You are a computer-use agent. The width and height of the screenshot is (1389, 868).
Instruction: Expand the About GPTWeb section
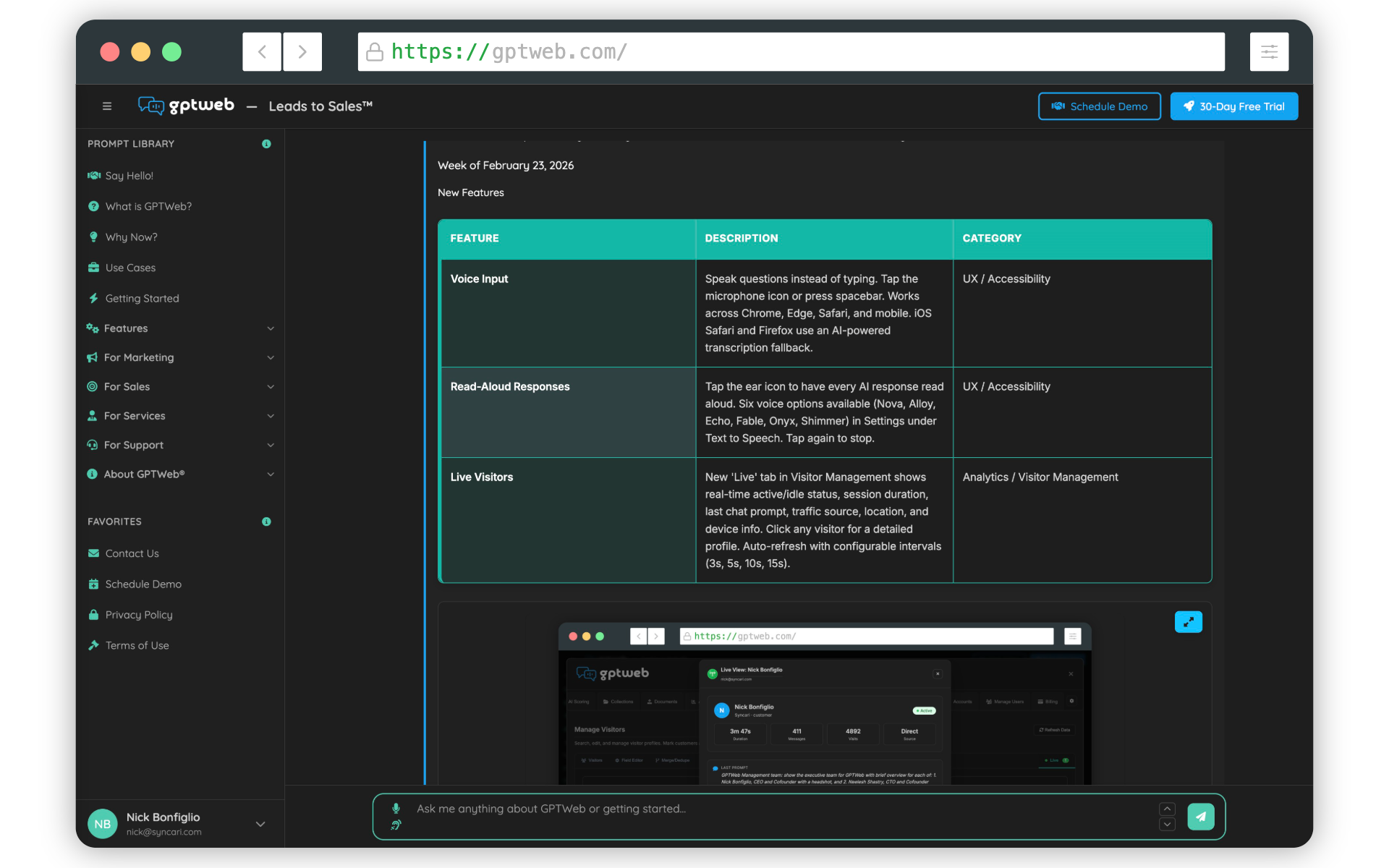[181, 475]
